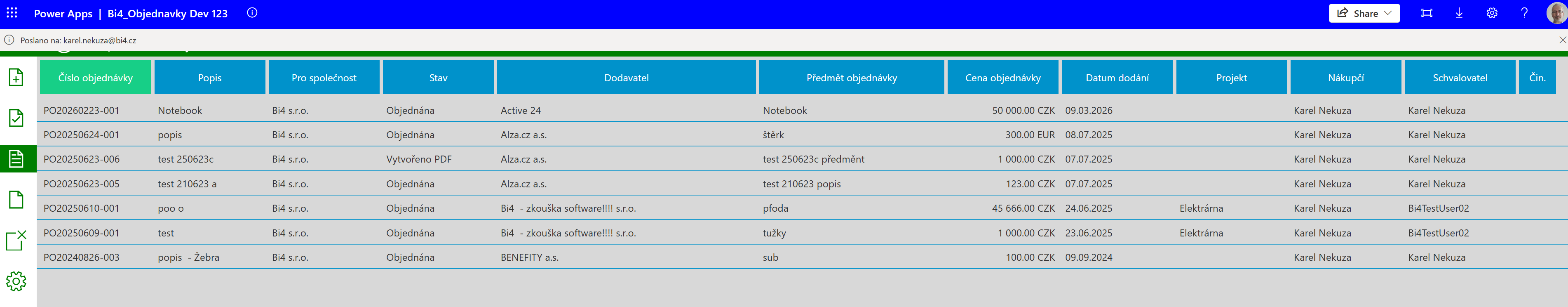Expand the Share dropdown button
This screenshot has height=307, width=1568.
(x=1364, y=13)
